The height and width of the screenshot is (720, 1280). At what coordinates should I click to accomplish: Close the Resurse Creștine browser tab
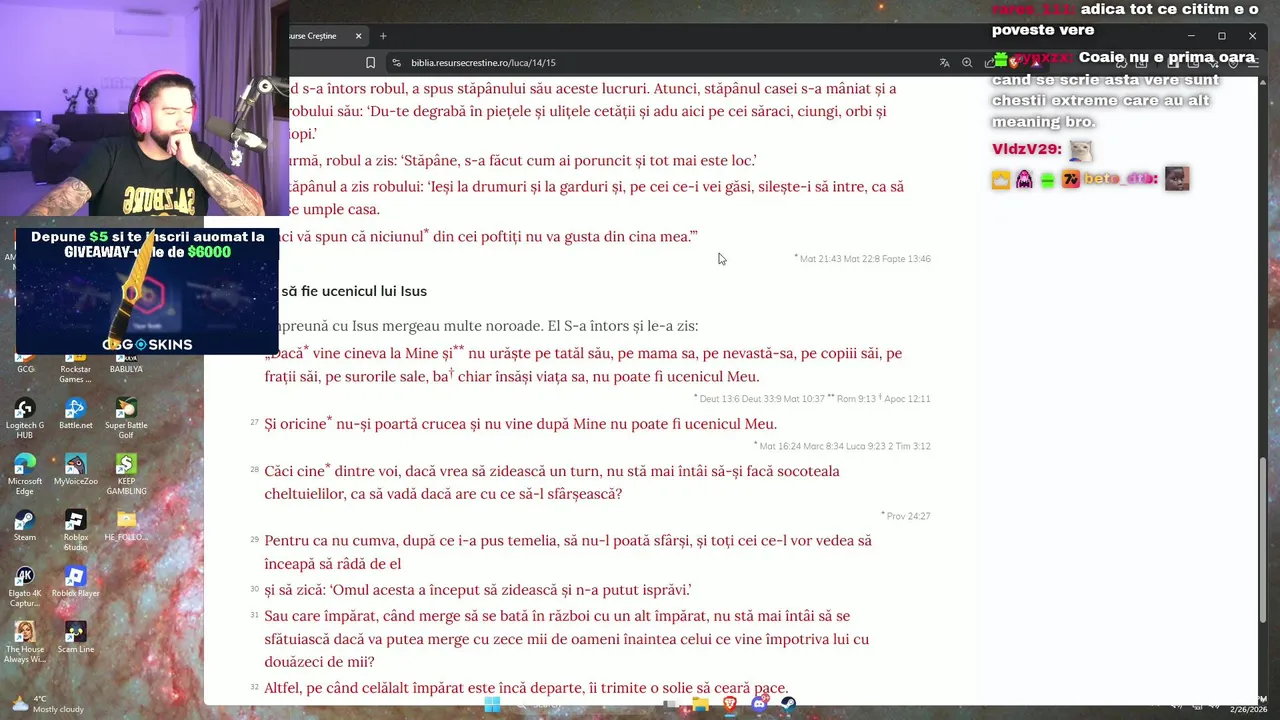pos(358,36)
